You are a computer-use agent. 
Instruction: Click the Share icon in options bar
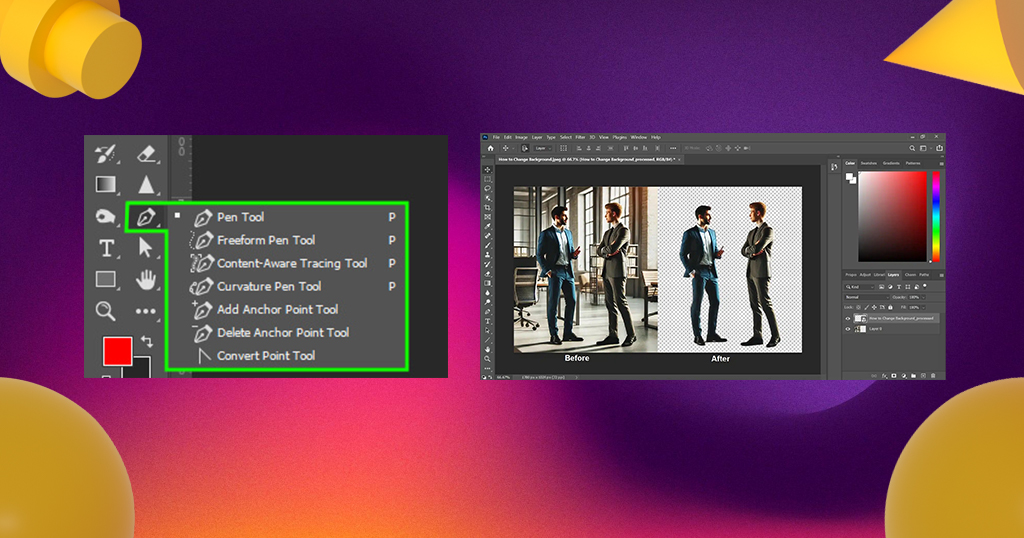[940, 148]
